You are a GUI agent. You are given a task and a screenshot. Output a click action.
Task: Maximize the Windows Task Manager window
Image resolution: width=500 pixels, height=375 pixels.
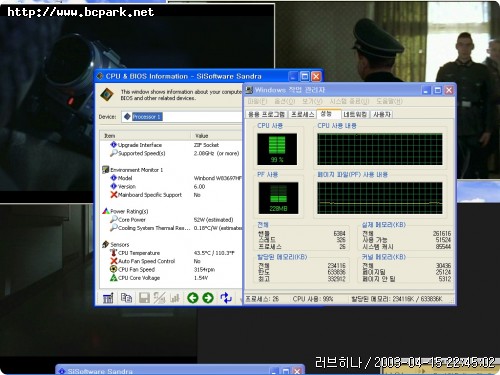click(x=438, y=90)
